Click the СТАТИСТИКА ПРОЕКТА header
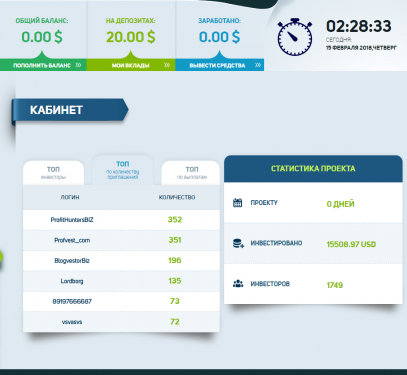The image size is (407, 375). click(x=313, y=168)
